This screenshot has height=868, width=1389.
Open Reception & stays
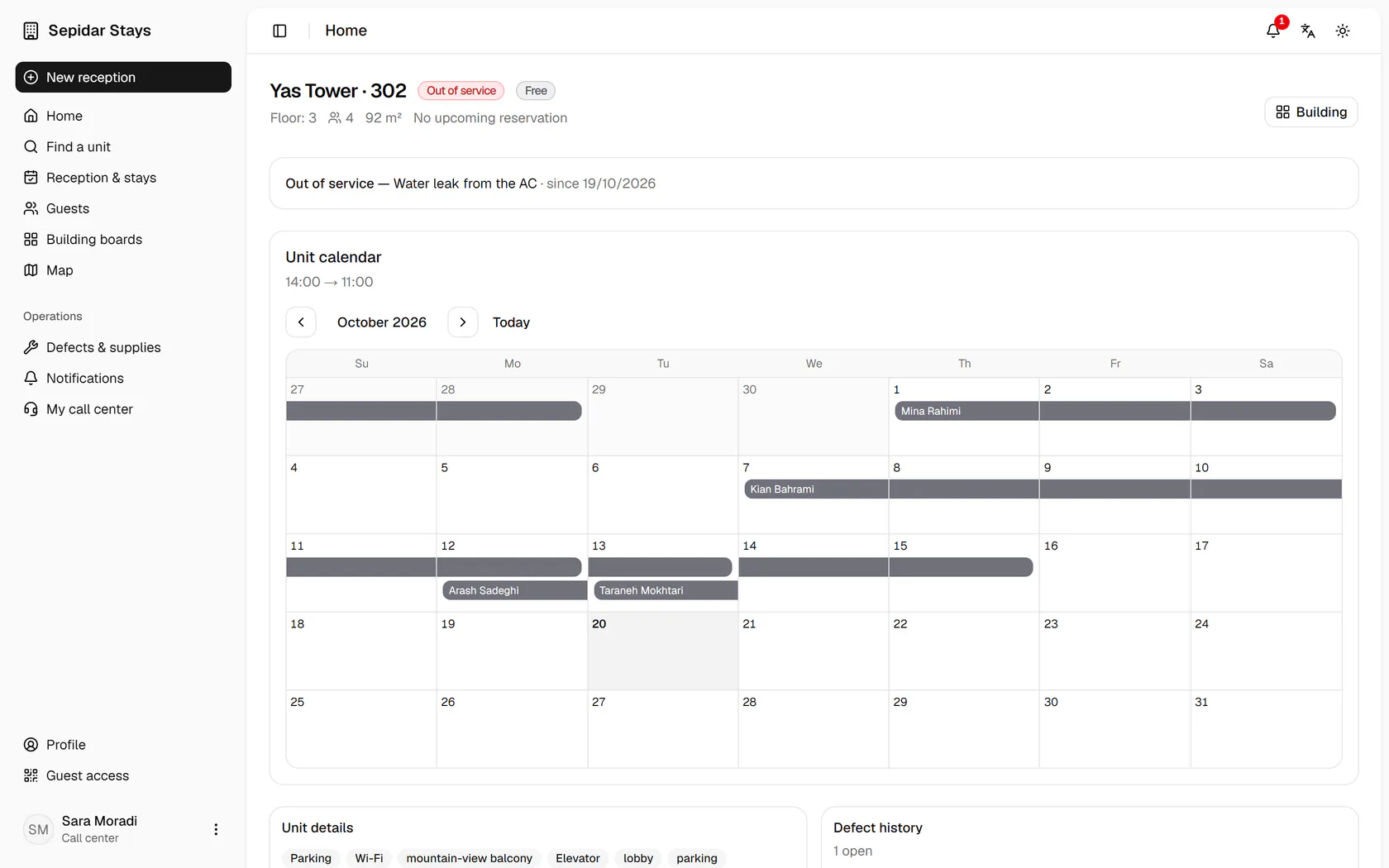123,178
